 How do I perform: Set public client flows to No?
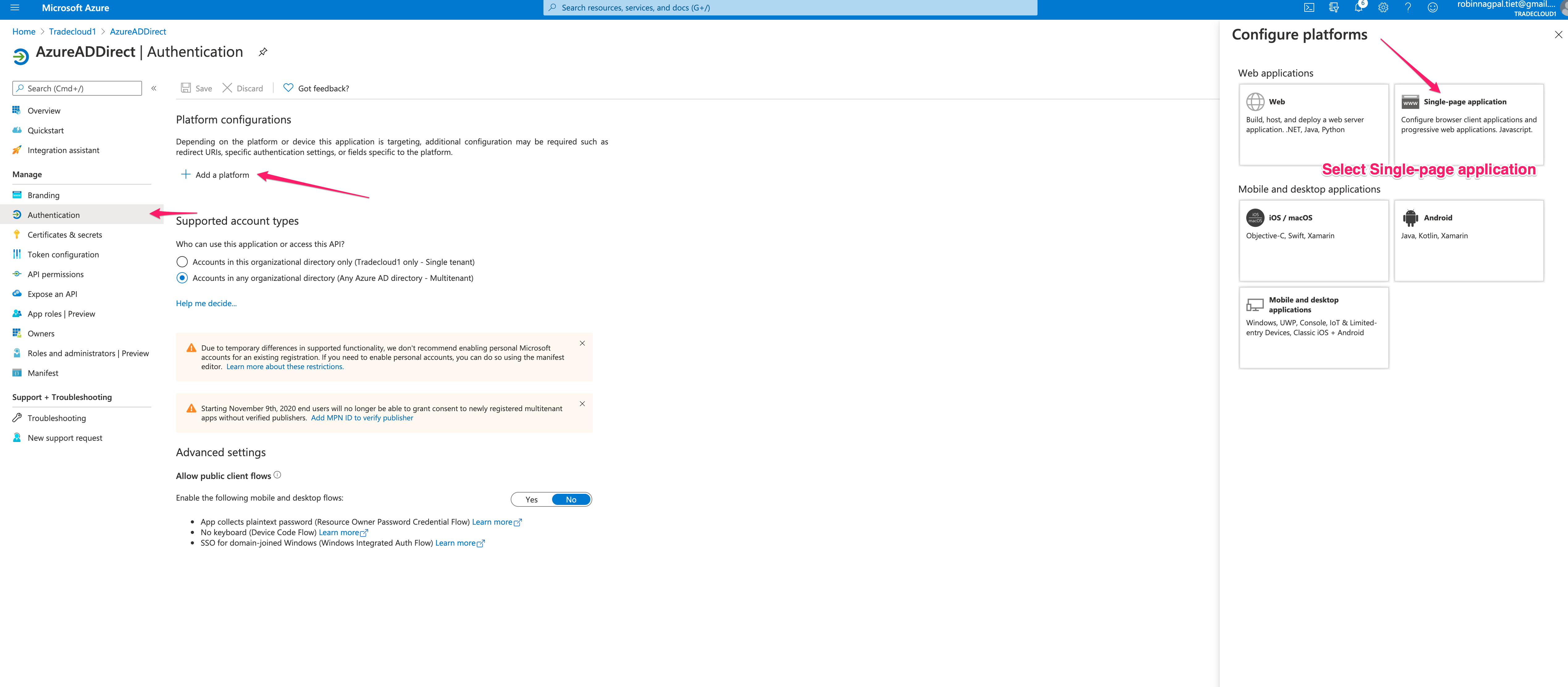[x=571, y=500]
